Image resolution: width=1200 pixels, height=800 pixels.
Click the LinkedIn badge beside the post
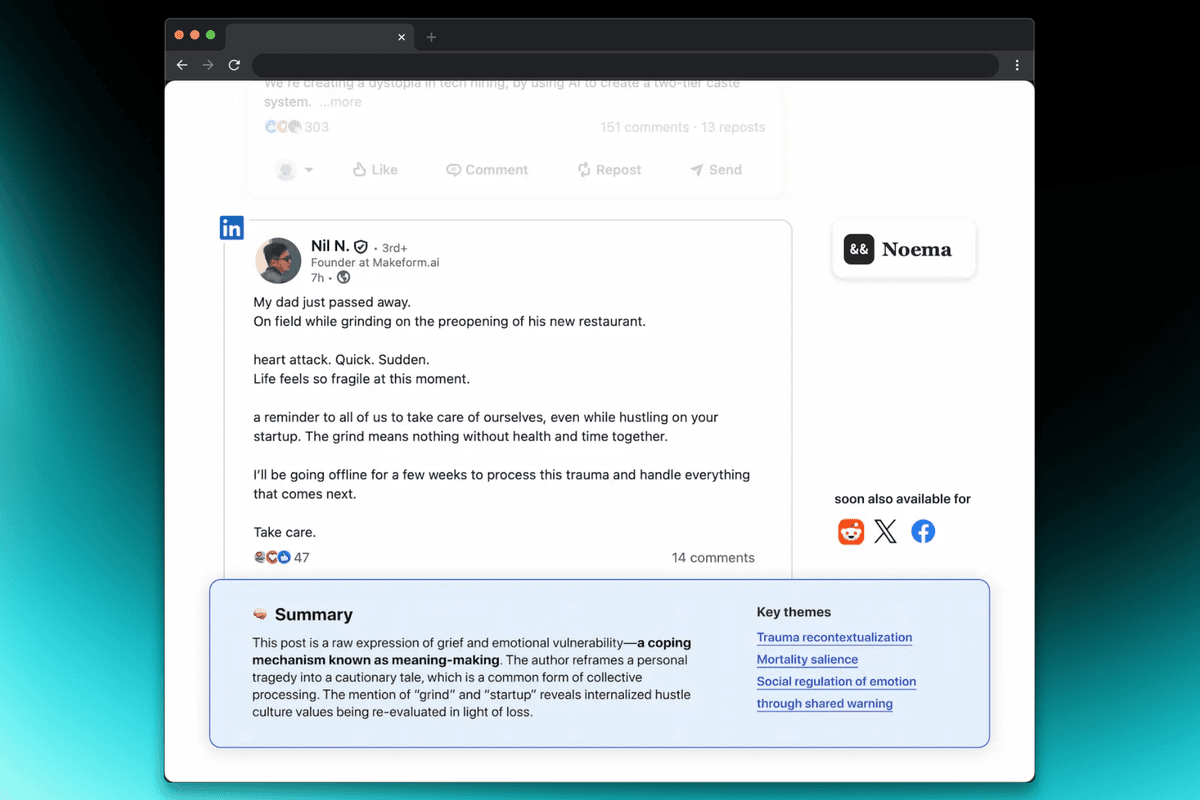[x=231, y=227]
